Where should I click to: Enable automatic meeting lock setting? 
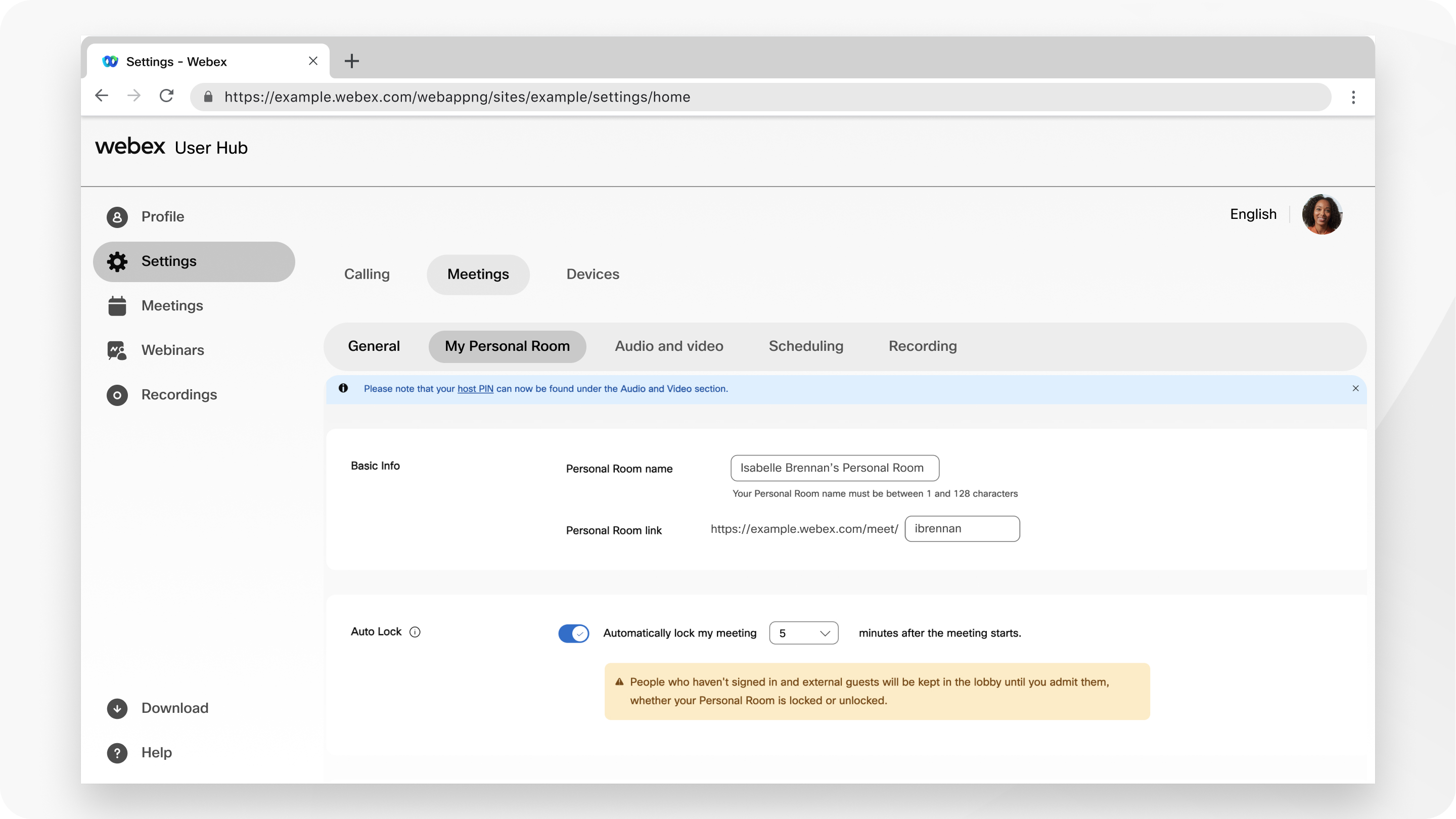pos(574,632)
